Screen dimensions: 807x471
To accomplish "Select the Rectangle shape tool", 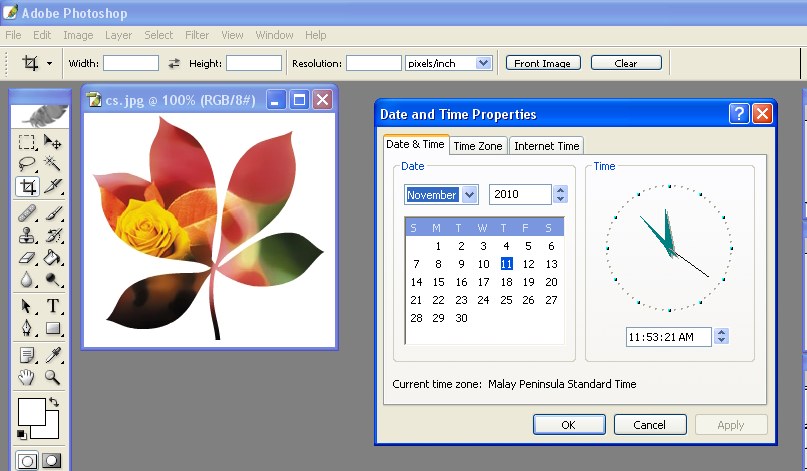I will click(52, 328).
